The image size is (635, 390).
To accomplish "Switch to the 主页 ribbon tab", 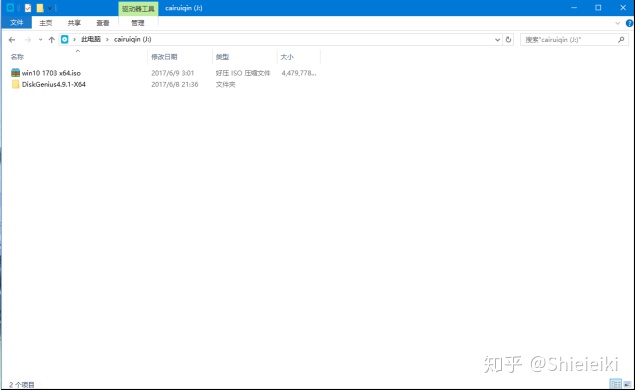I will pos(45,23).
